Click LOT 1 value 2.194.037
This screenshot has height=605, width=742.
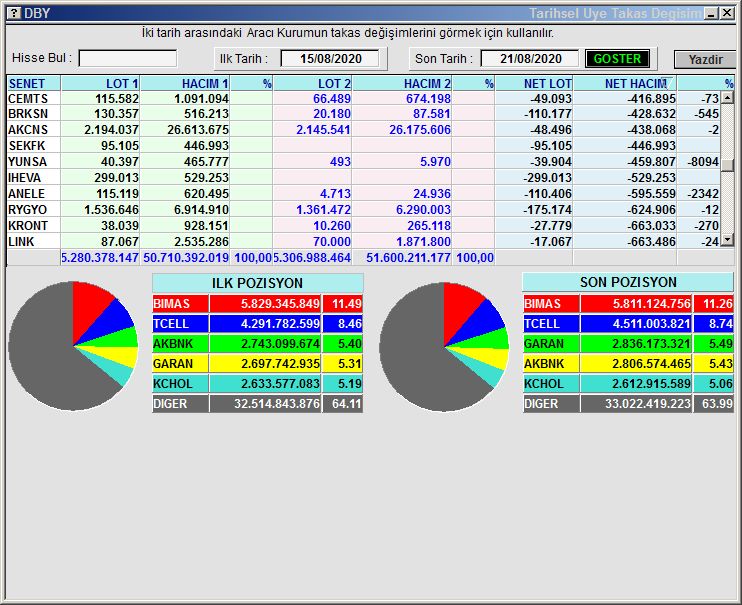coord(111,130)
